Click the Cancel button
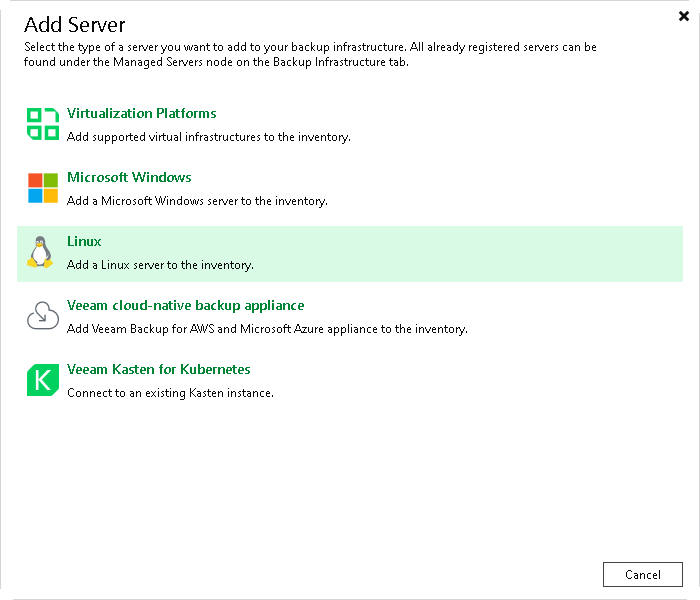The height and width of the screenshot is (600, 700). point(642,575)
